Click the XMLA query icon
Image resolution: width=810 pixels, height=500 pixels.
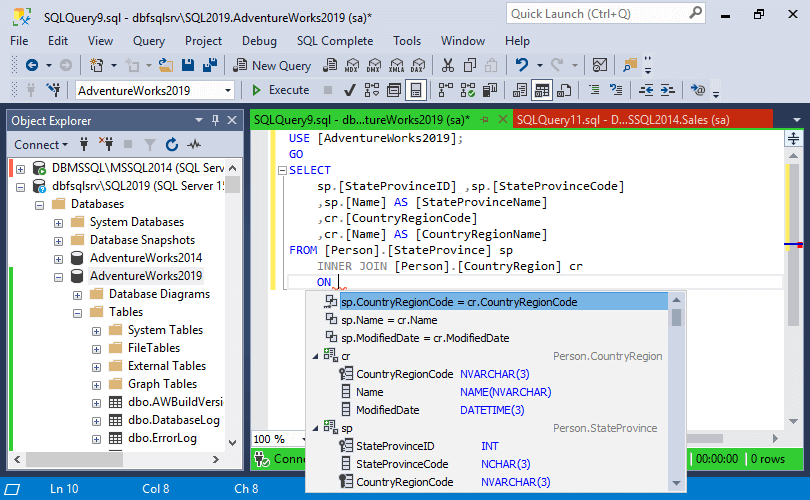click(x=396, y=66)
